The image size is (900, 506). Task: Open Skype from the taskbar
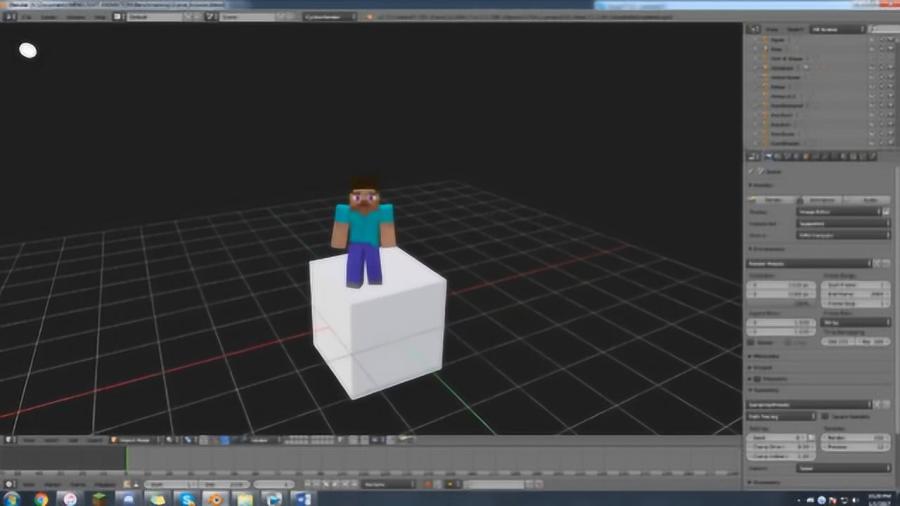[187, 499]
